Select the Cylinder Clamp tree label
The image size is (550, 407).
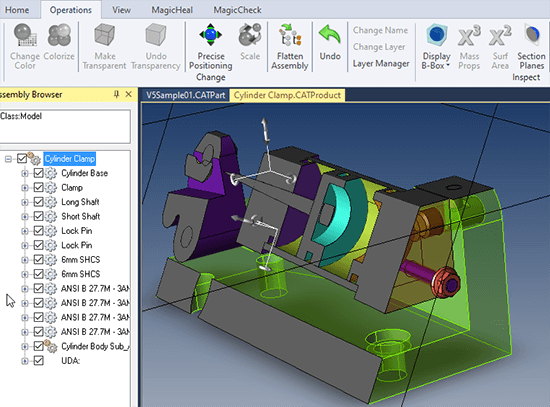coord(69,159)
